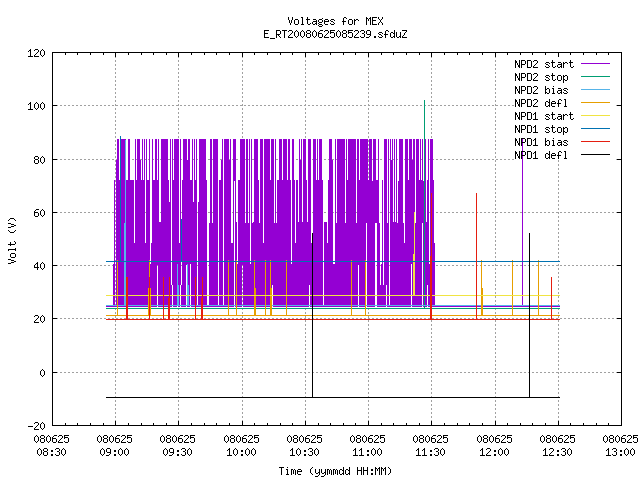Viewport: 640px width, 480px height.
Task: Click the 'NPD2 bias' legend label
Action: coord(541,90)
